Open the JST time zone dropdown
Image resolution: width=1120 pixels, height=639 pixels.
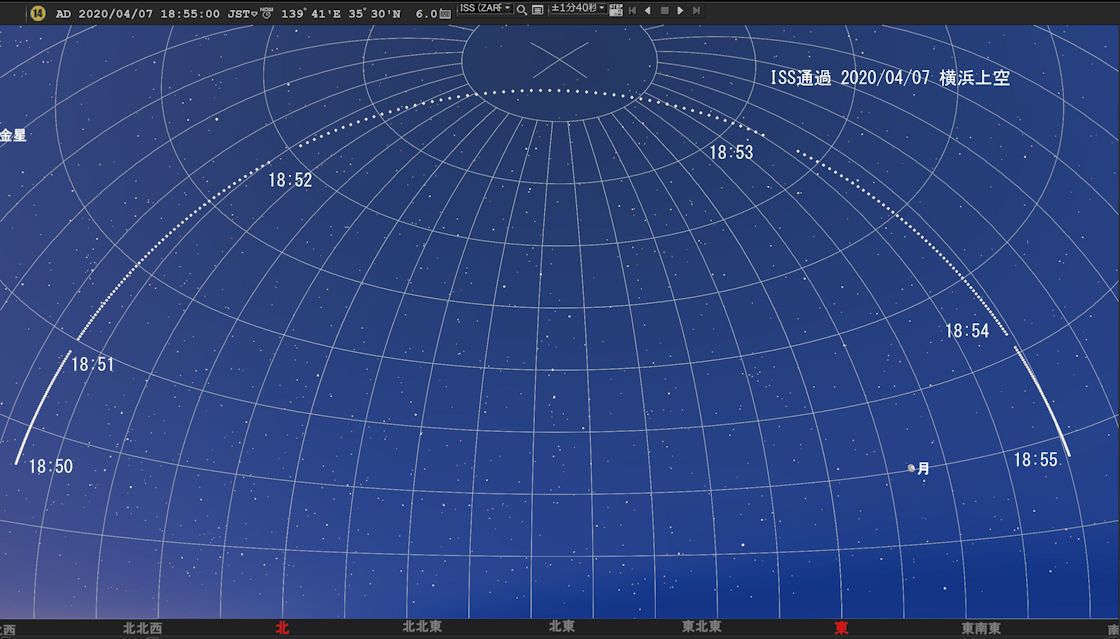point(242,13)
